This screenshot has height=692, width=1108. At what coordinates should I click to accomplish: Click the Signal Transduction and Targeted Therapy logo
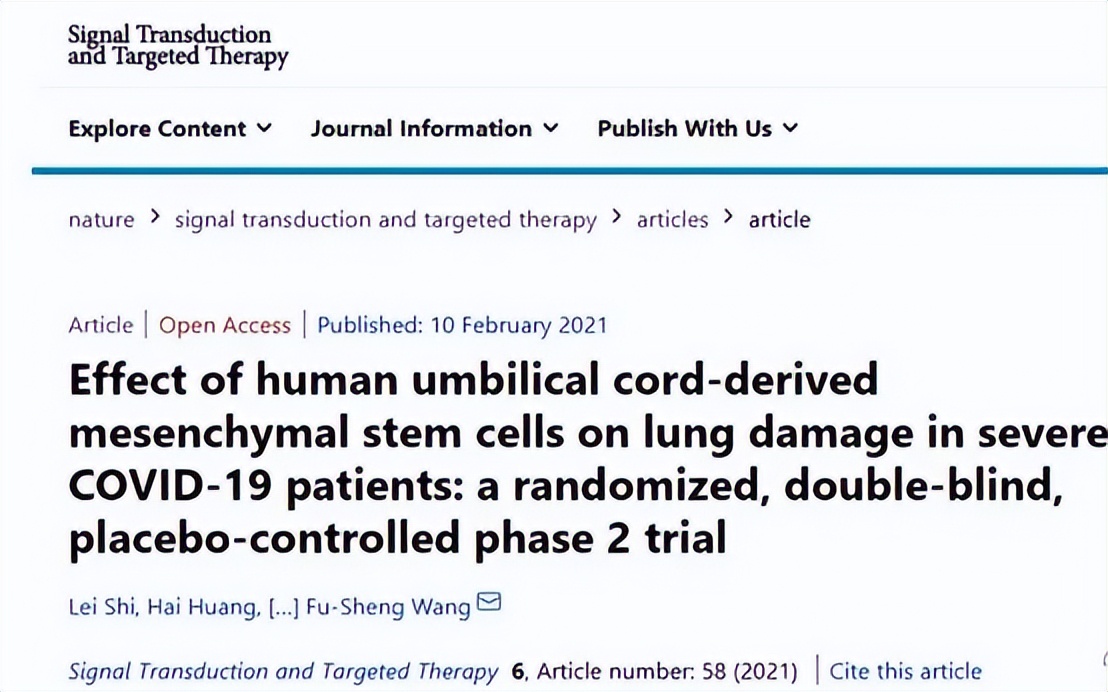click(x=177, y=46)
